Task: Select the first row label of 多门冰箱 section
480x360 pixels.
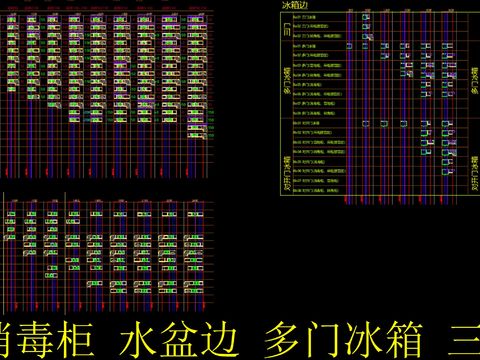Action: (x=304, y=46)
